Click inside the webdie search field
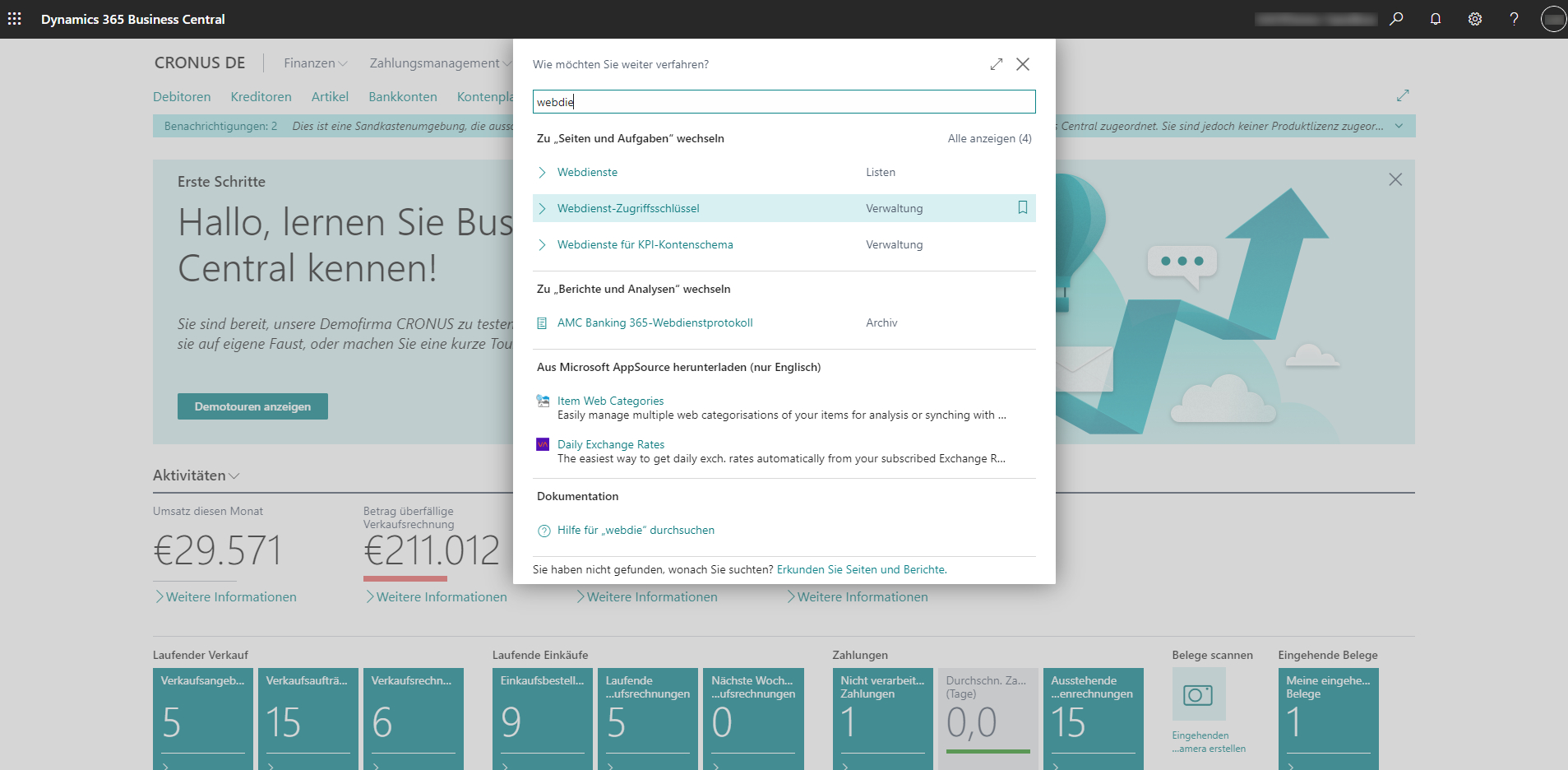Image resolution: width=1568 pixels, height=770 pixels. 784,102
